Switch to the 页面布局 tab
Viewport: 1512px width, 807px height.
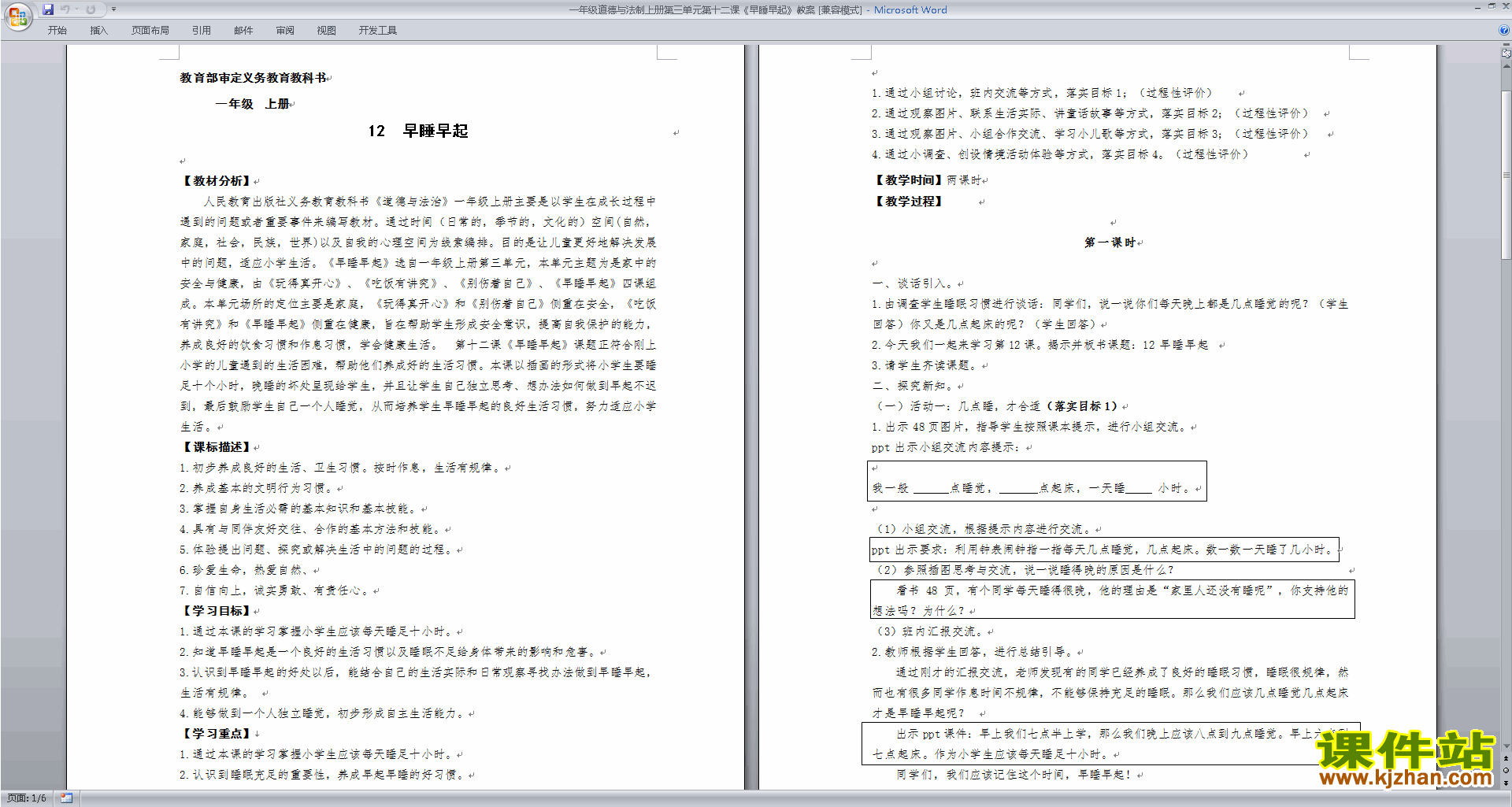pos(150,30)
